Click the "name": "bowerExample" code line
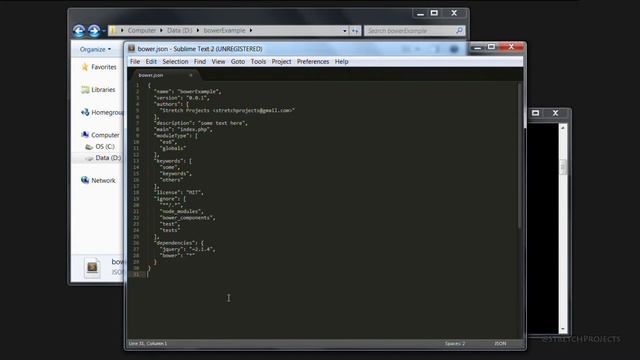The image size is (640, 360). (x=187, y=91)
